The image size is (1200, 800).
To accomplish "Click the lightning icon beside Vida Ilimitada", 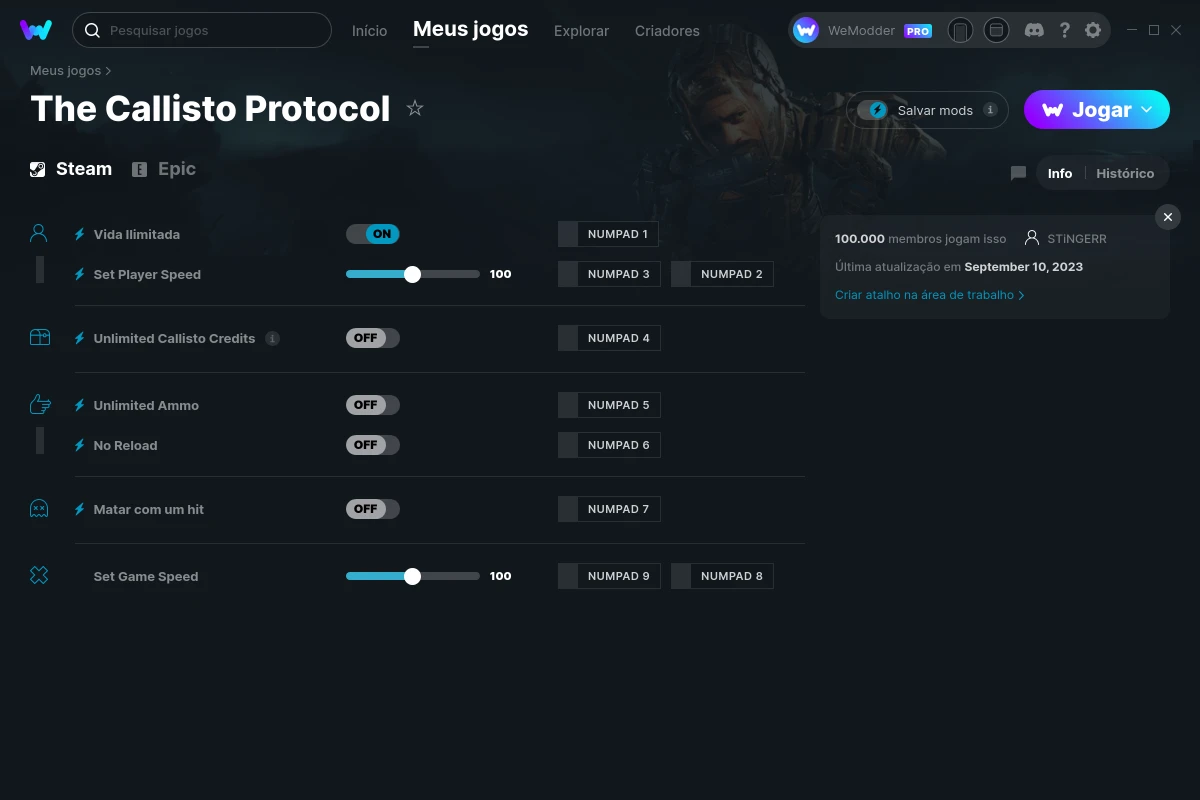I will [x=80, y=234].
